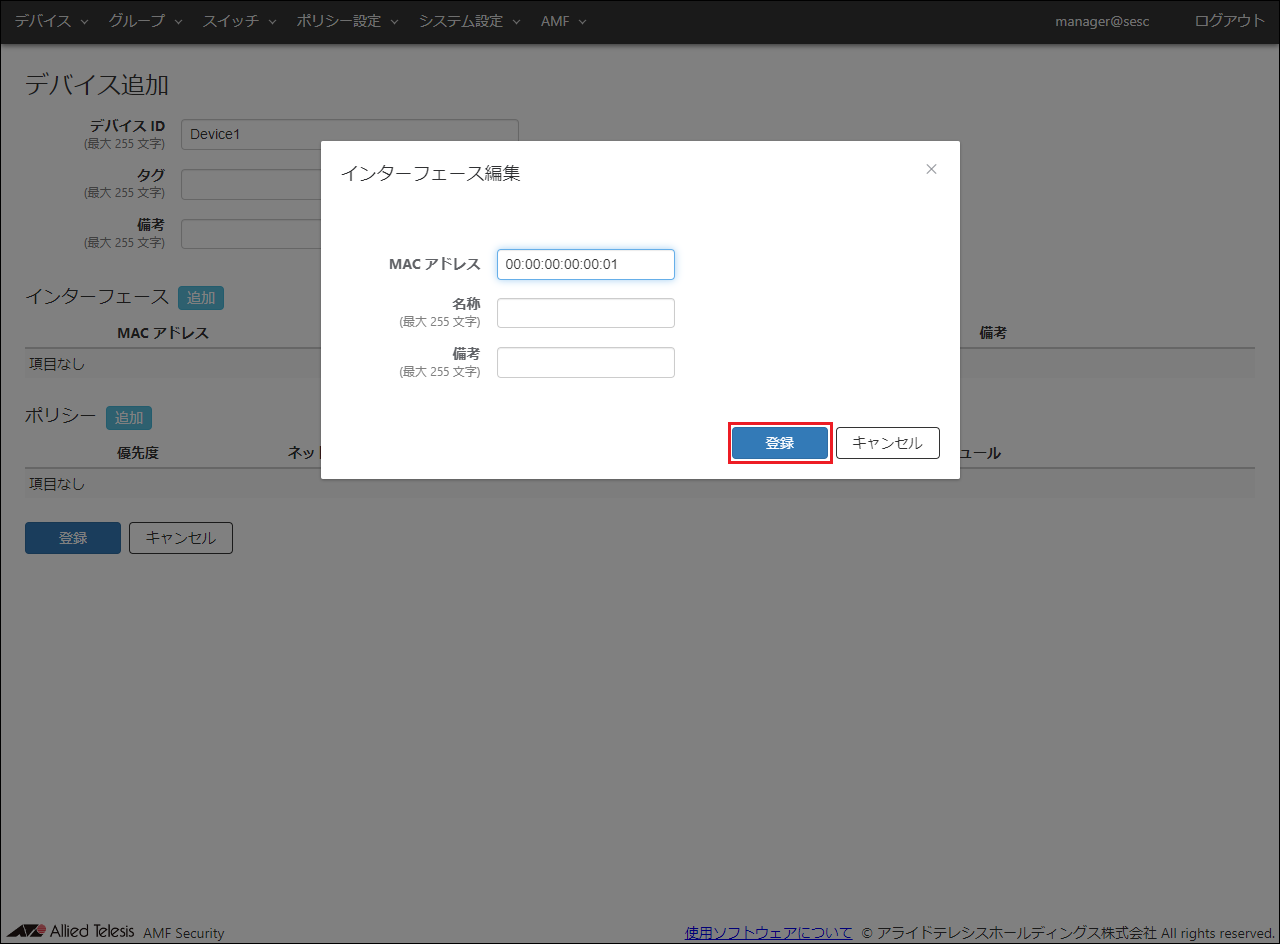The height and width of the screenshot is (944, 1280).
Task: Click the 登録 button in the dialog
Action: 779,443
